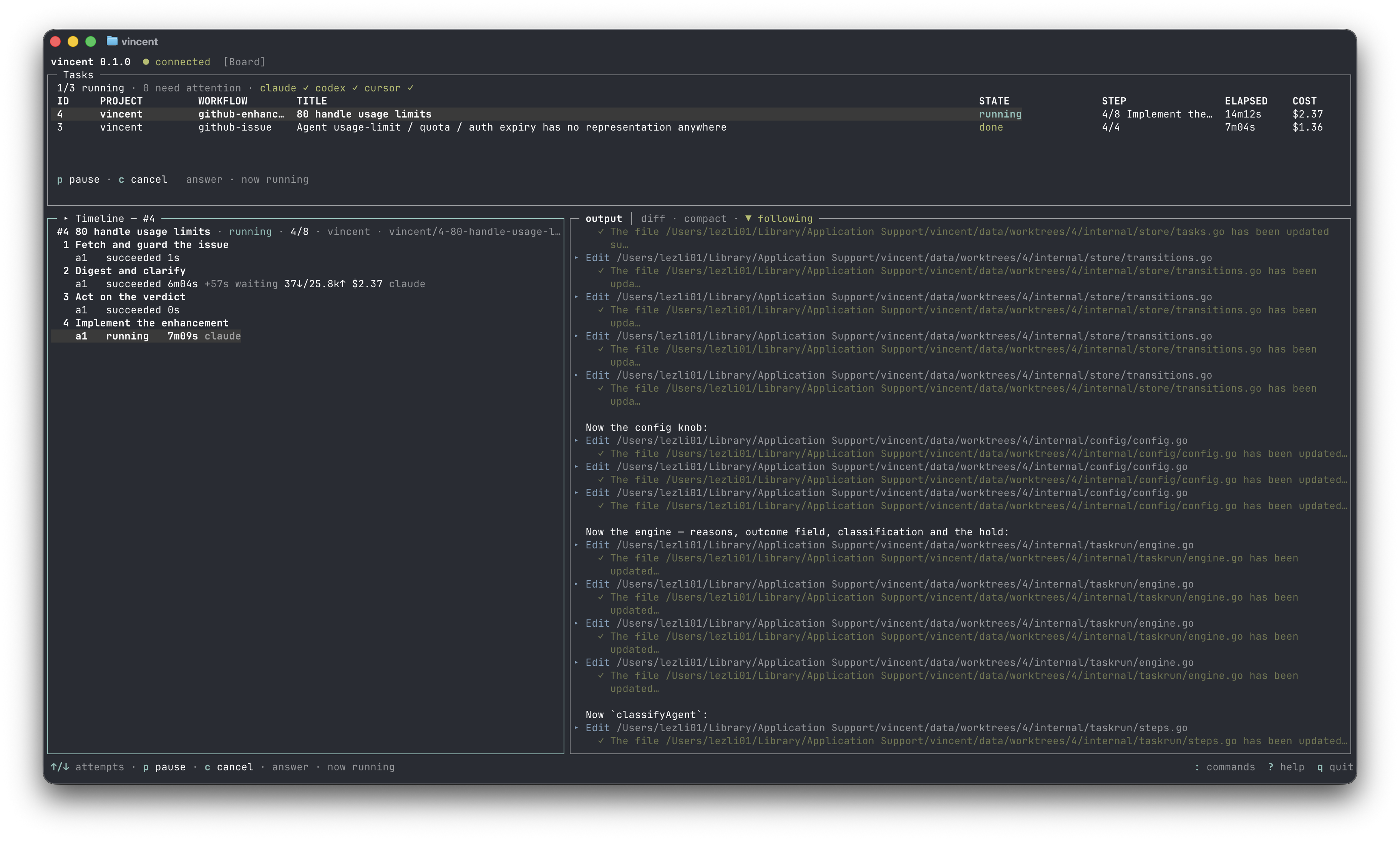This screenshot has height=841, width=1400.
Task: Click the running state of task 4
Action: [x=1000, y=114]
